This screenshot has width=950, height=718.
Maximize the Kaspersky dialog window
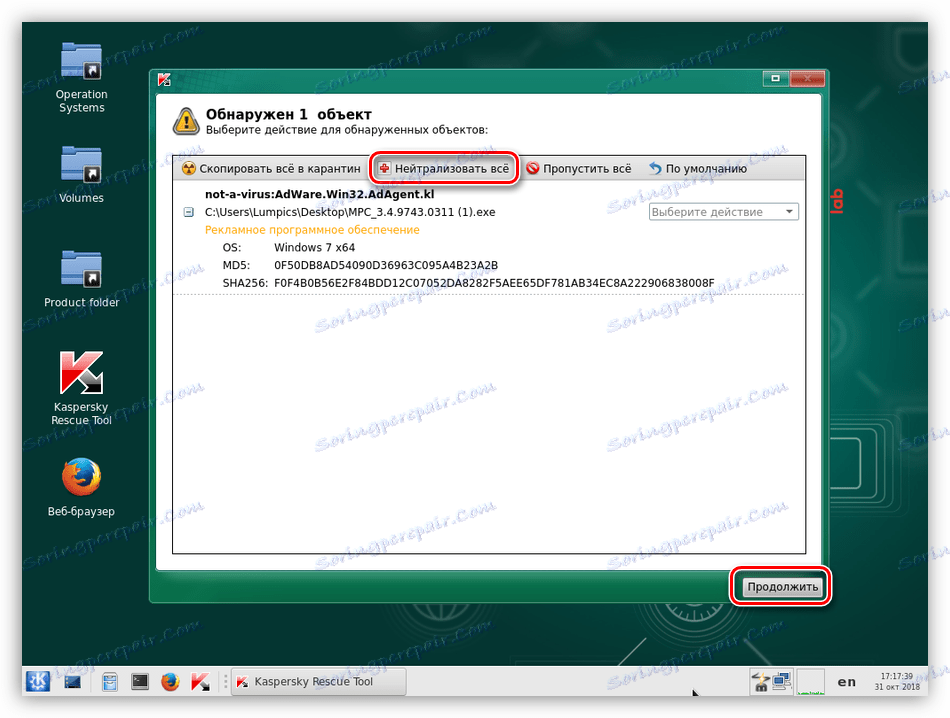pos(775,78)
